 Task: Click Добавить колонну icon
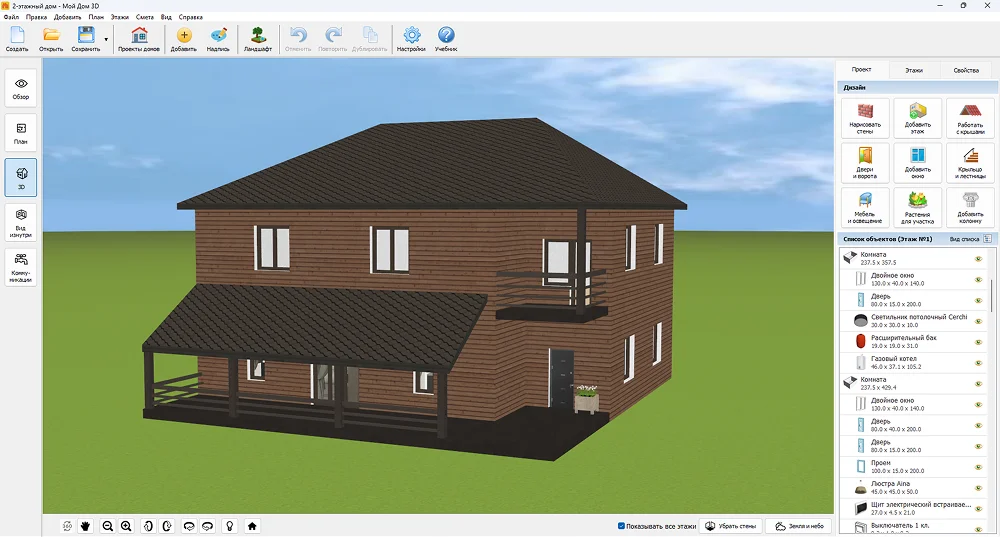click(x=969, y=207)
